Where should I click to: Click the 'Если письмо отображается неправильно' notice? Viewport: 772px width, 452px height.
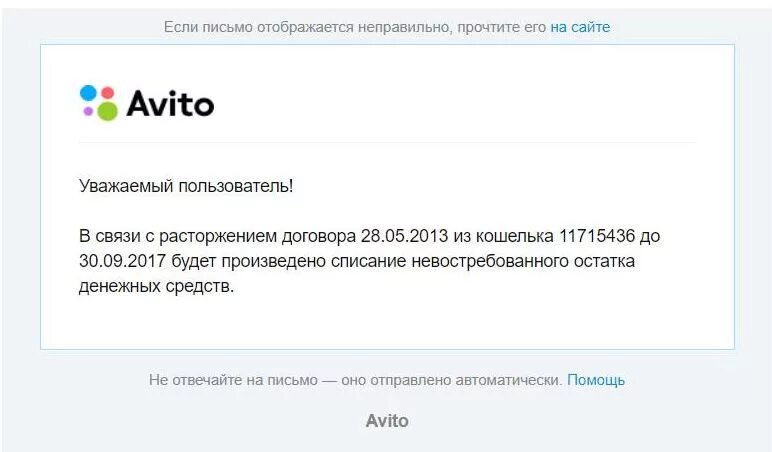(x=307, y=27)
